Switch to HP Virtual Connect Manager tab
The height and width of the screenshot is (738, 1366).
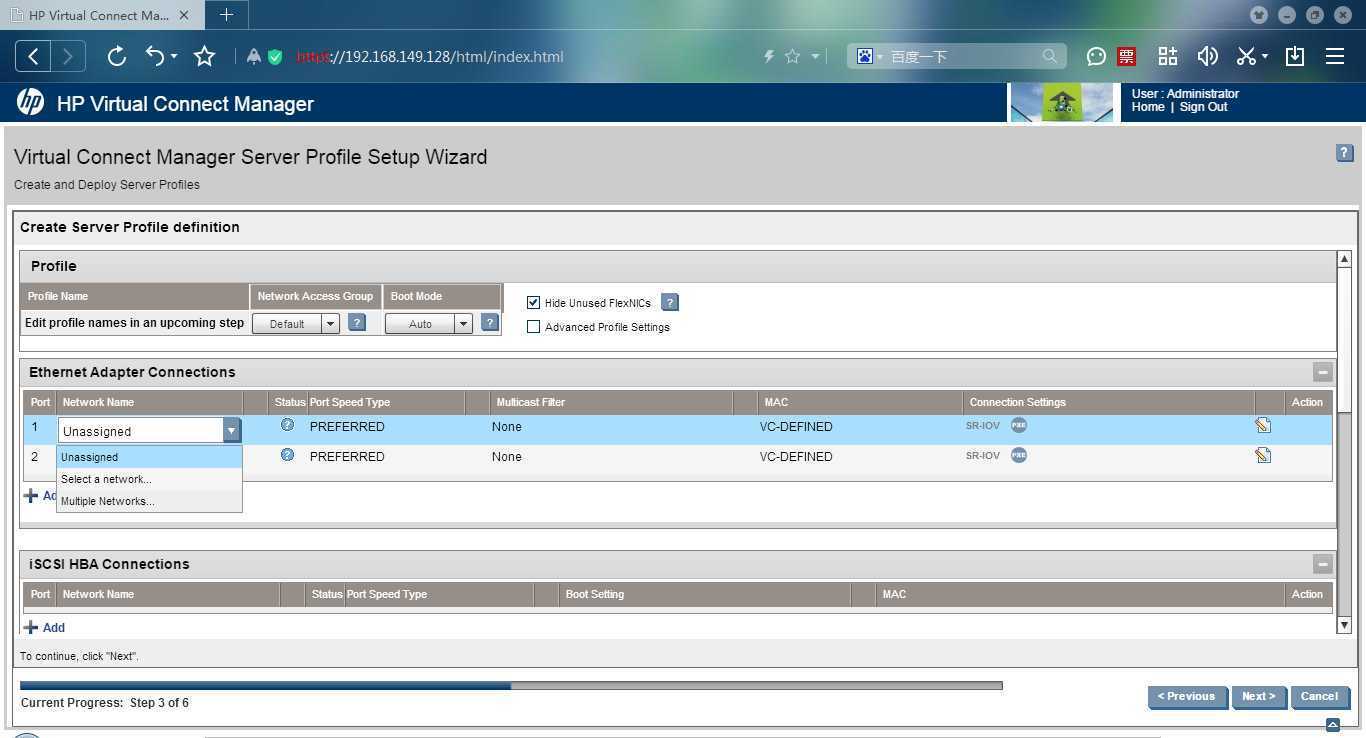coord(100,15)
